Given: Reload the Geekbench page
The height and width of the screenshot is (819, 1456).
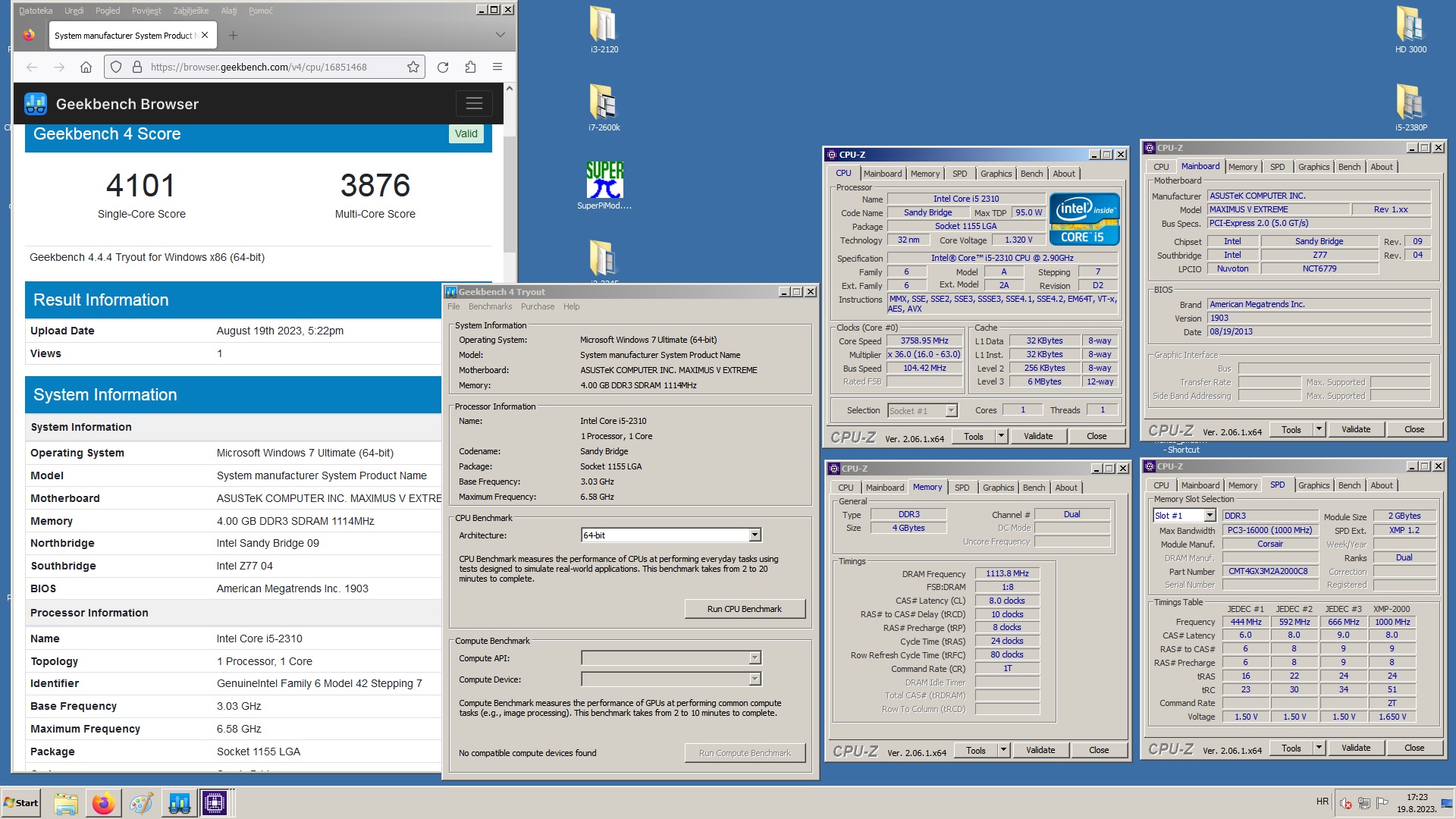Looking at the screenshot, I should 443,67.
